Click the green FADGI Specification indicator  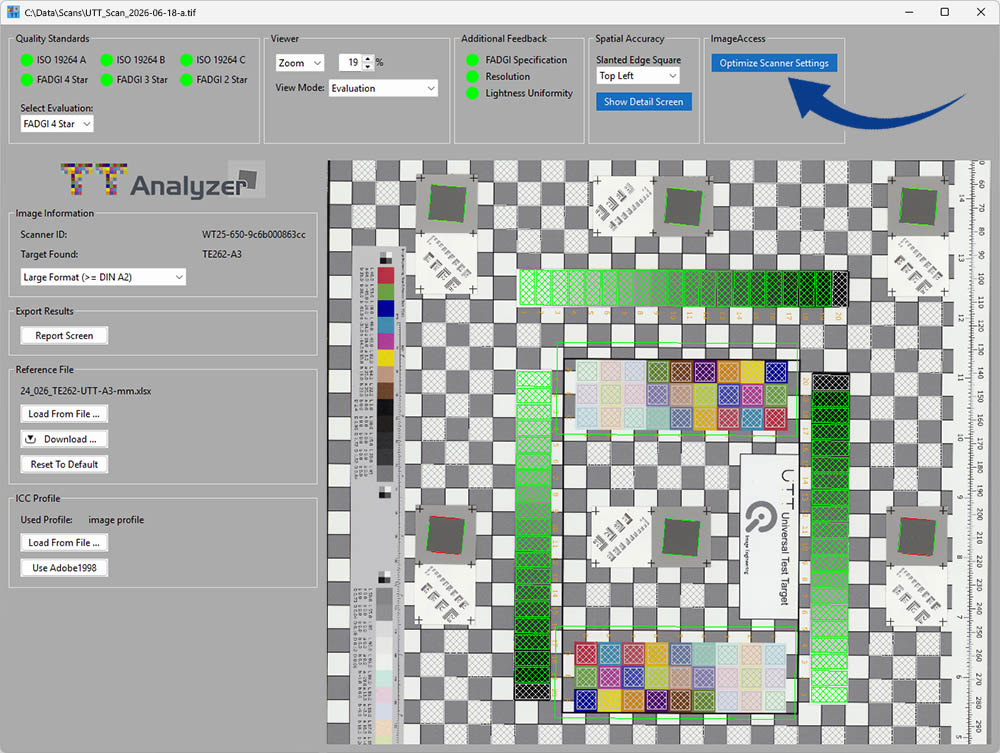pos(473,60)
